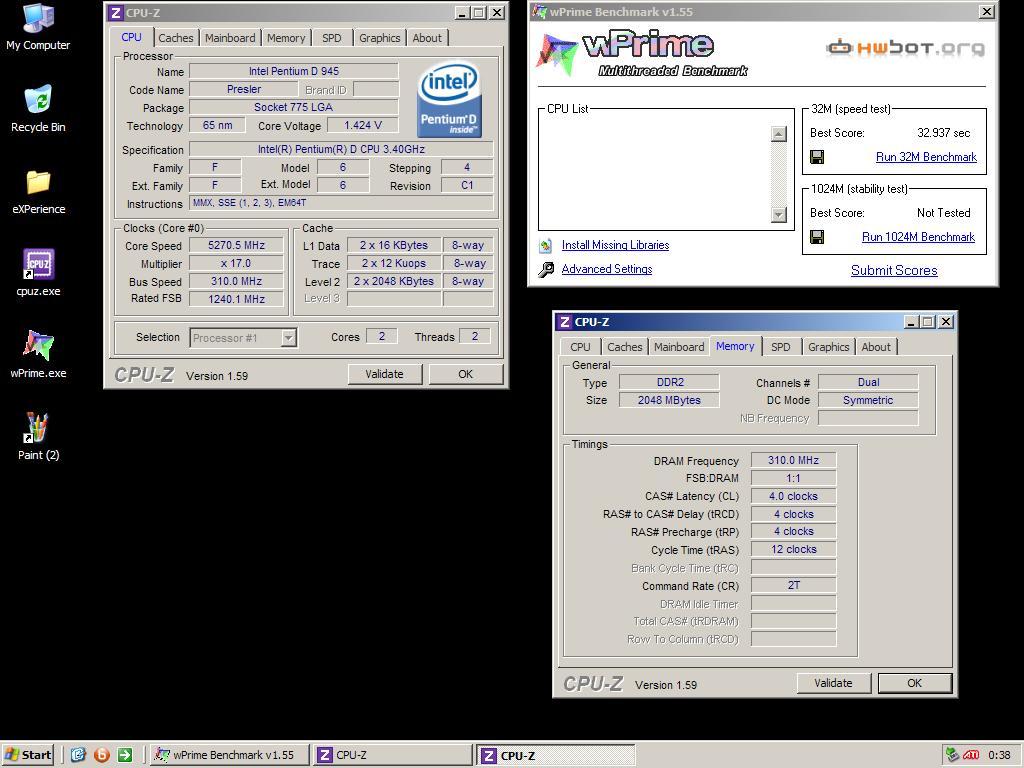Click the Multiplier value x 17.0
This screenshot has width=1024, height=768.
[236, 263]
